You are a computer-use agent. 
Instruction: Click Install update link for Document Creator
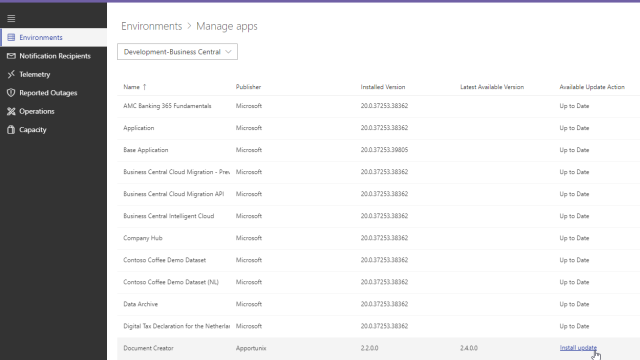point(578,348)
